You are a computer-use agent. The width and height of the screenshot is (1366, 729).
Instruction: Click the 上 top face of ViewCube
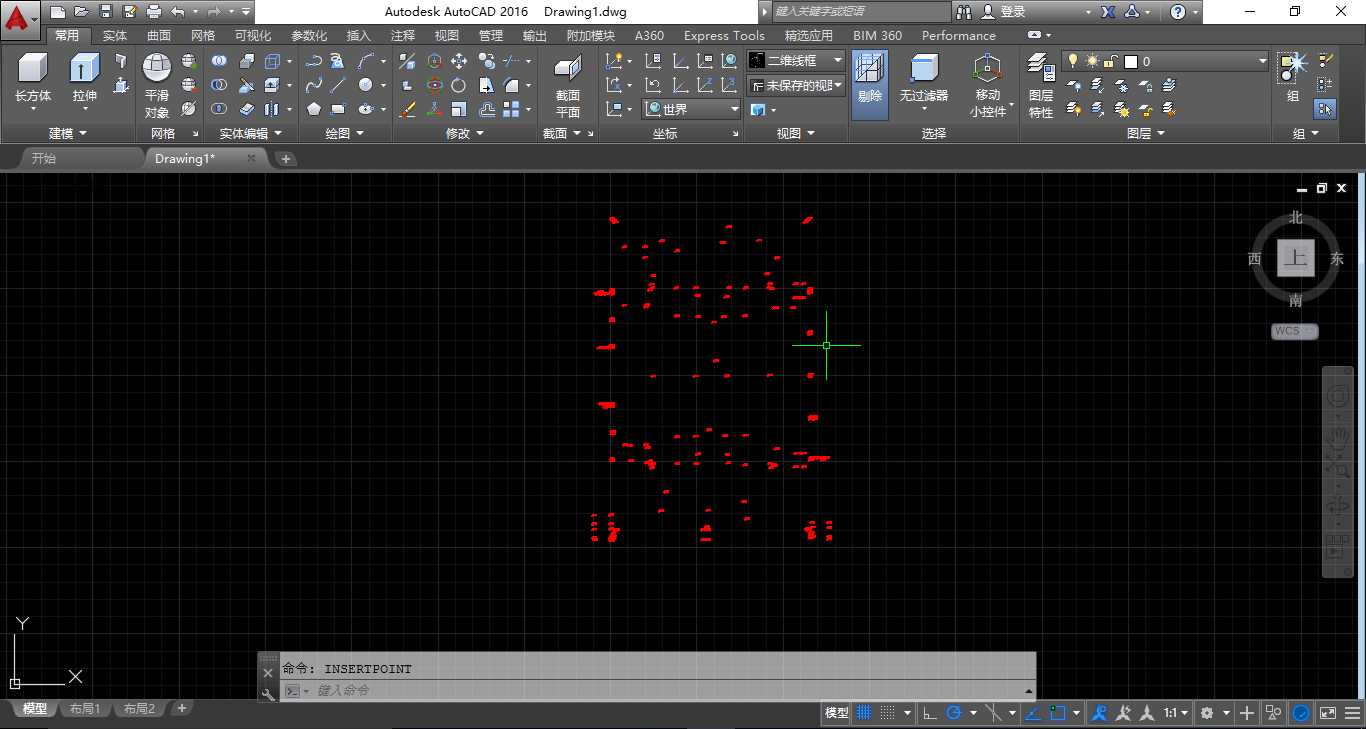[1296, 258]
